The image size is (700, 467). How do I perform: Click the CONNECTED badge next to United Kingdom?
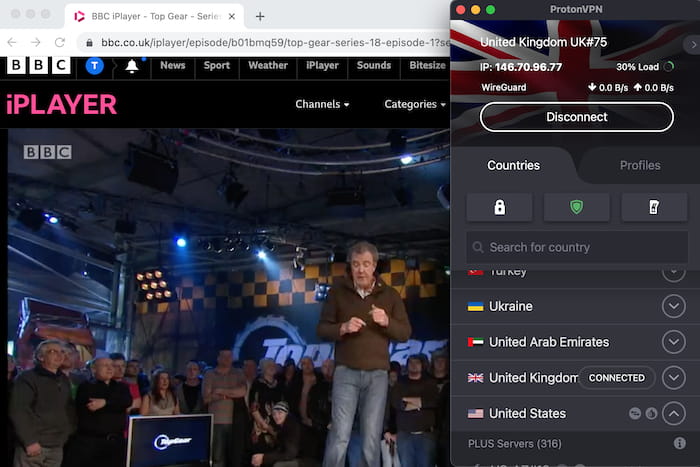617,378
